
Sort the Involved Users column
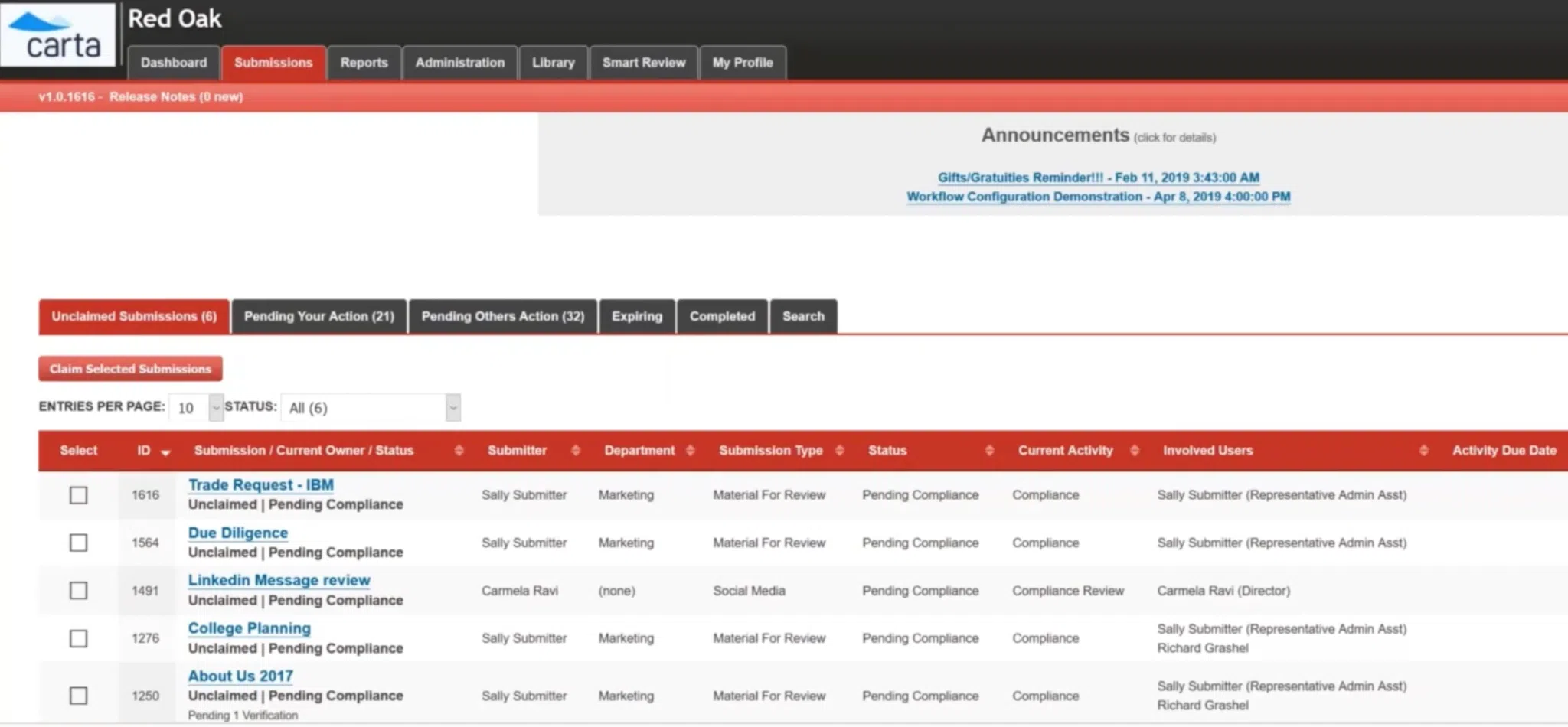click(1423, 451)
